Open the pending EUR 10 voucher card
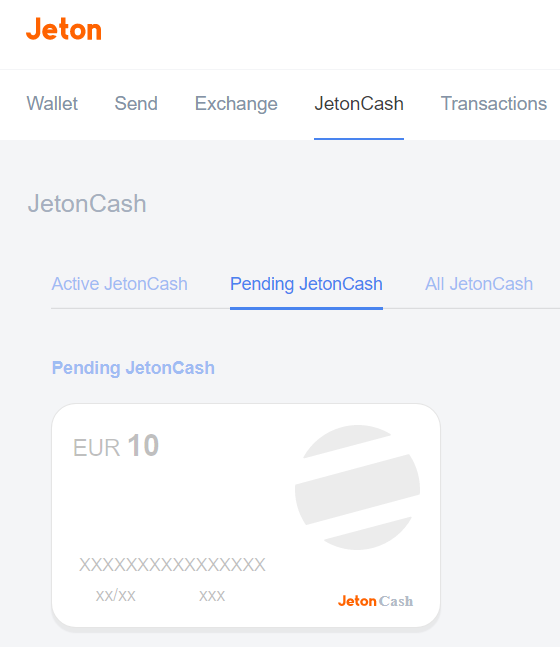This screenshot has width=560, height=647. [246, 515]
